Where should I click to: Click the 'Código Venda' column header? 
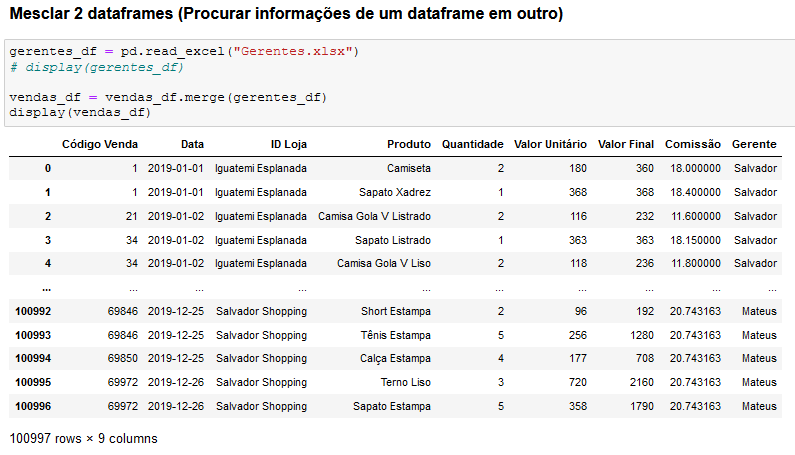tap(100, 145)
